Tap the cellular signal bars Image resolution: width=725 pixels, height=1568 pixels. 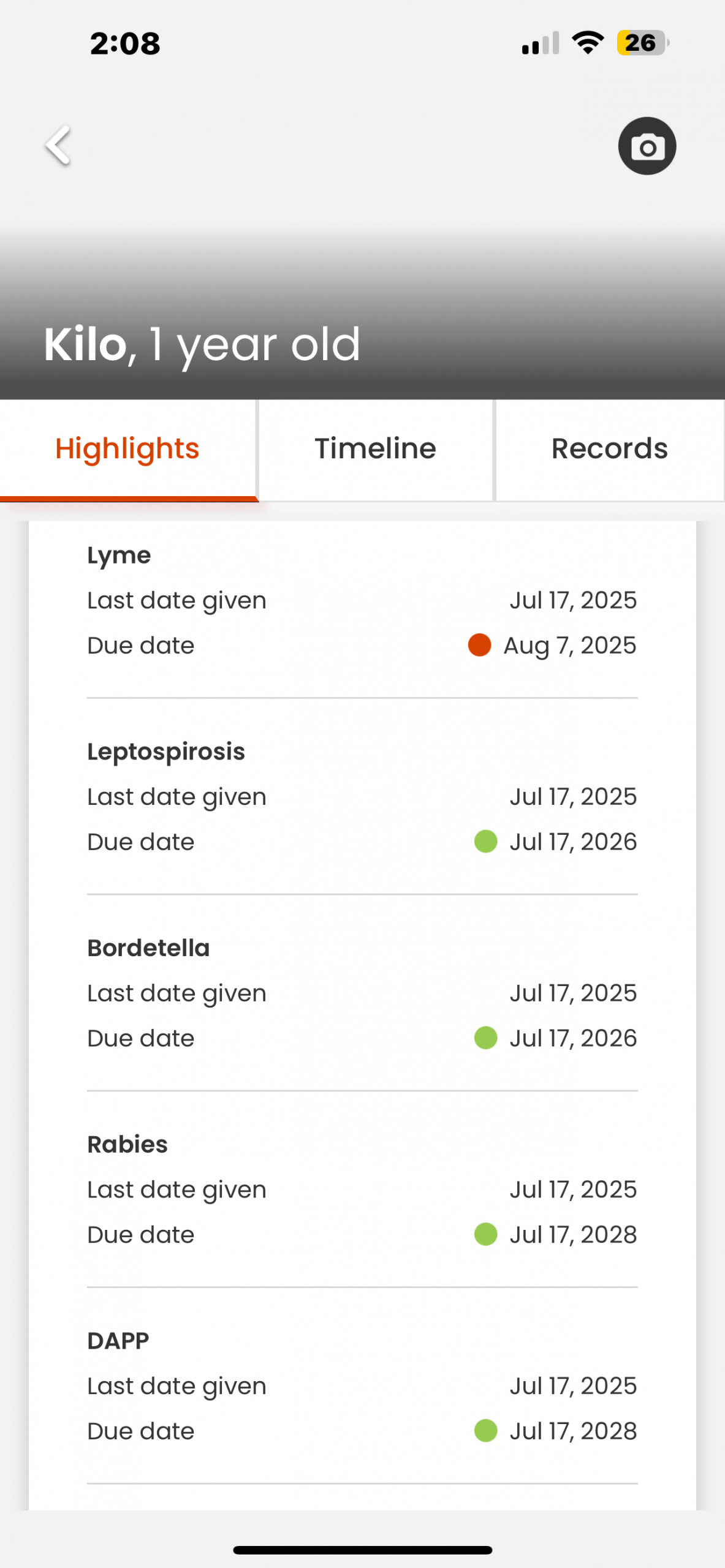tap(540, 43)
